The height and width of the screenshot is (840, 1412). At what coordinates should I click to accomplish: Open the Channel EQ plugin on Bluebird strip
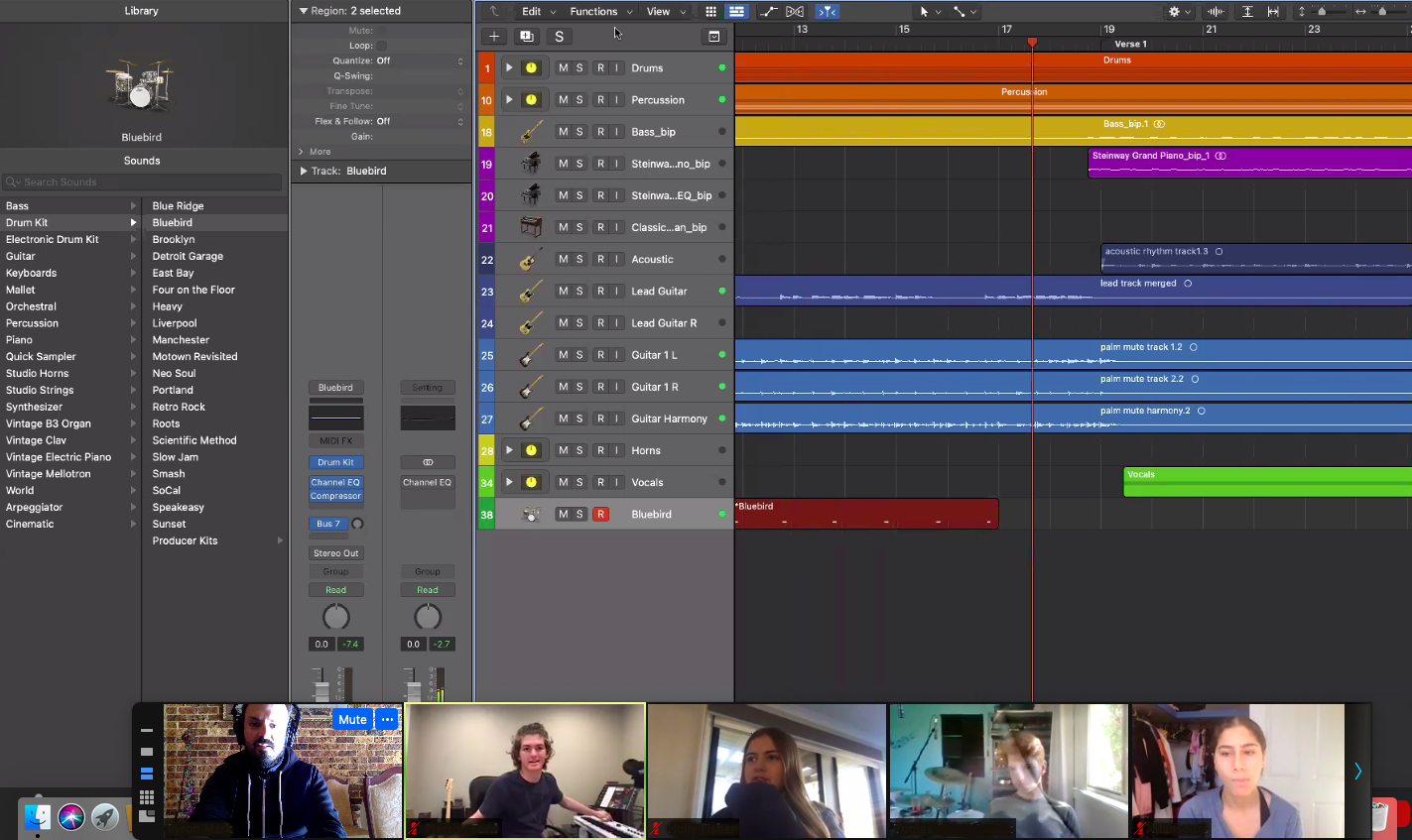coord(335,483)
